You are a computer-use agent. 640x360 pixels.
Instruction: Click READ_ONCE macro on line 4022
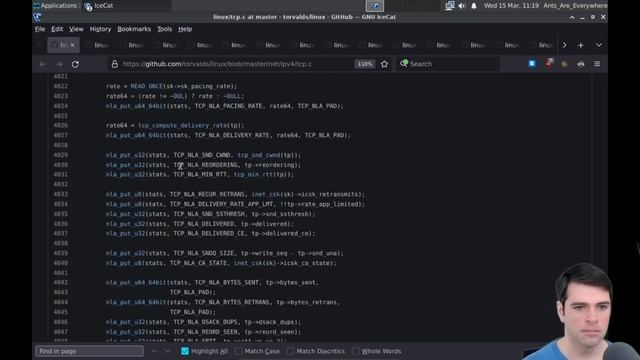tap(147, 87)
